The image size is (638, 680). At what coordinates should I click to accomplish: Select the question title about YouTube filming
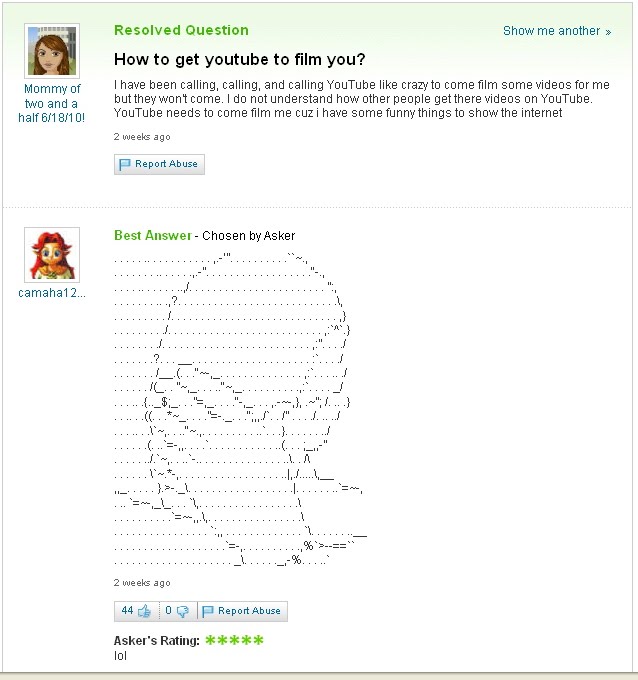(239, 59)
